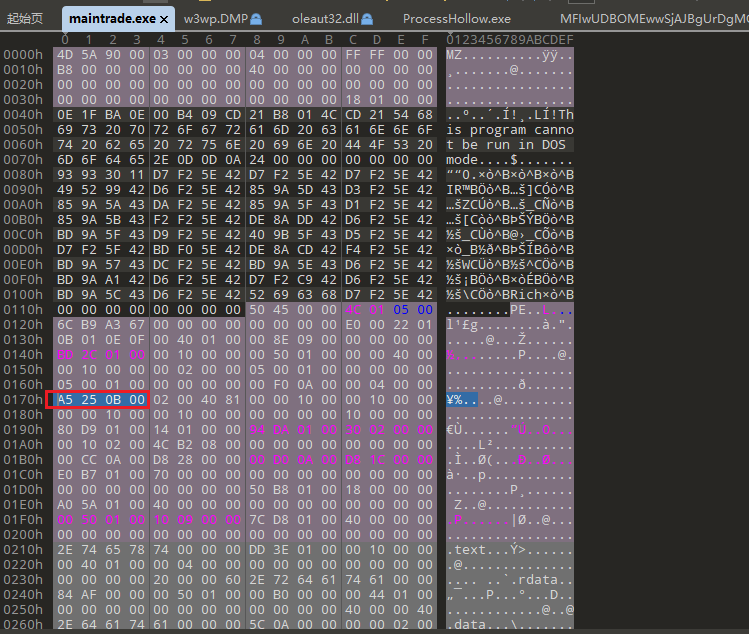The image size is (749, 634).
Task: Click selected bytes A5 25 0B 00 in row 0170h
Action: [x=101, y=399]
